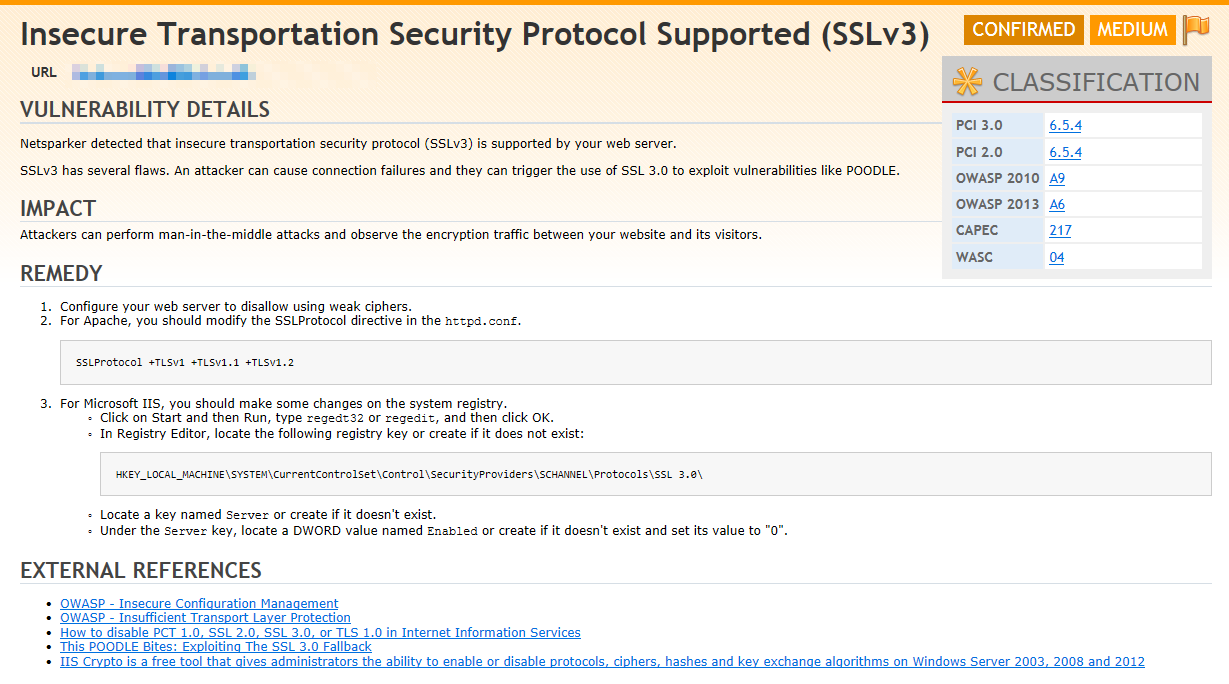Open the OWASP Insufficient Transport Layer Protection link
1229x684 pixels.
[204, 617]
